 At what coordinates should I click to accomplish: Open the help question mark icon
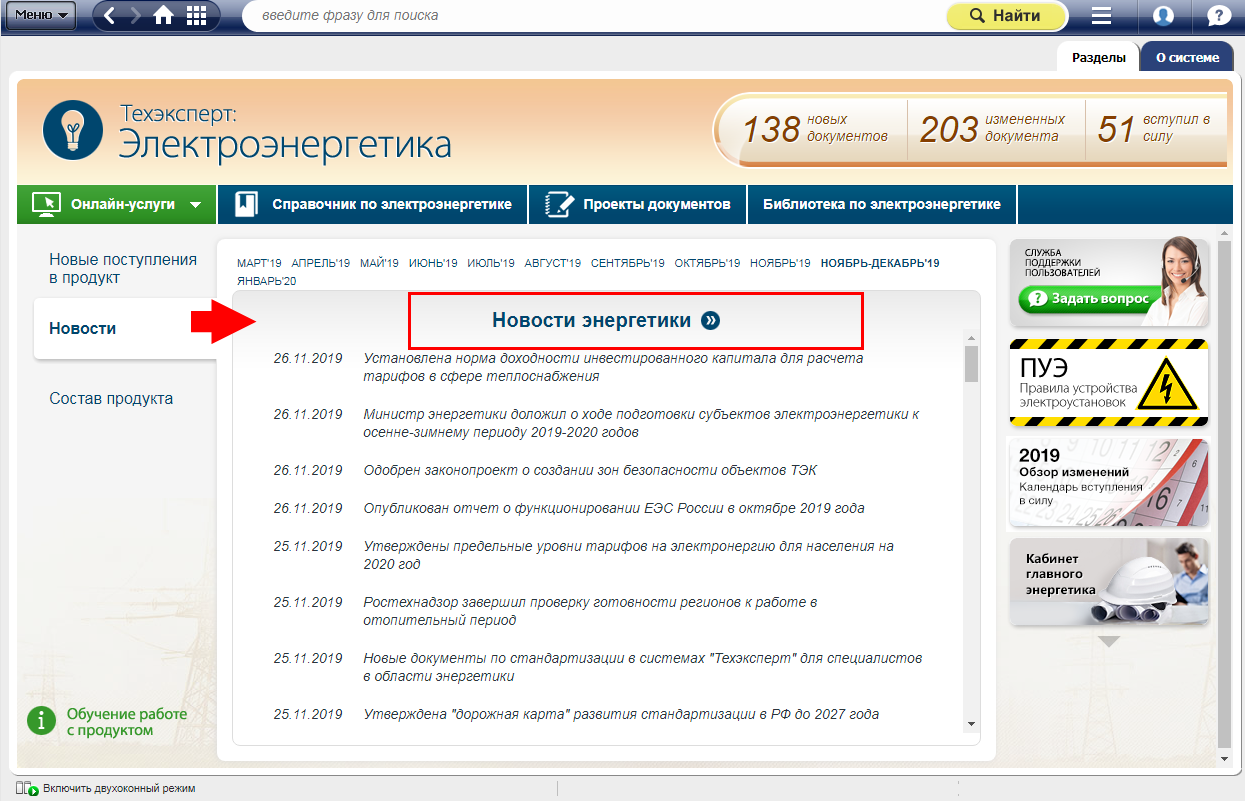coord(1218,16)
